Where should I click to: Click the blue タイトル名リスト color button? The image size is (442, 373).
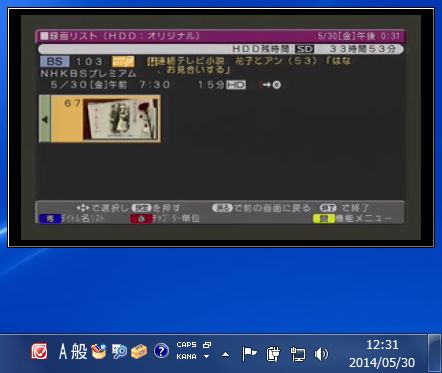click(x=72, y=219)
